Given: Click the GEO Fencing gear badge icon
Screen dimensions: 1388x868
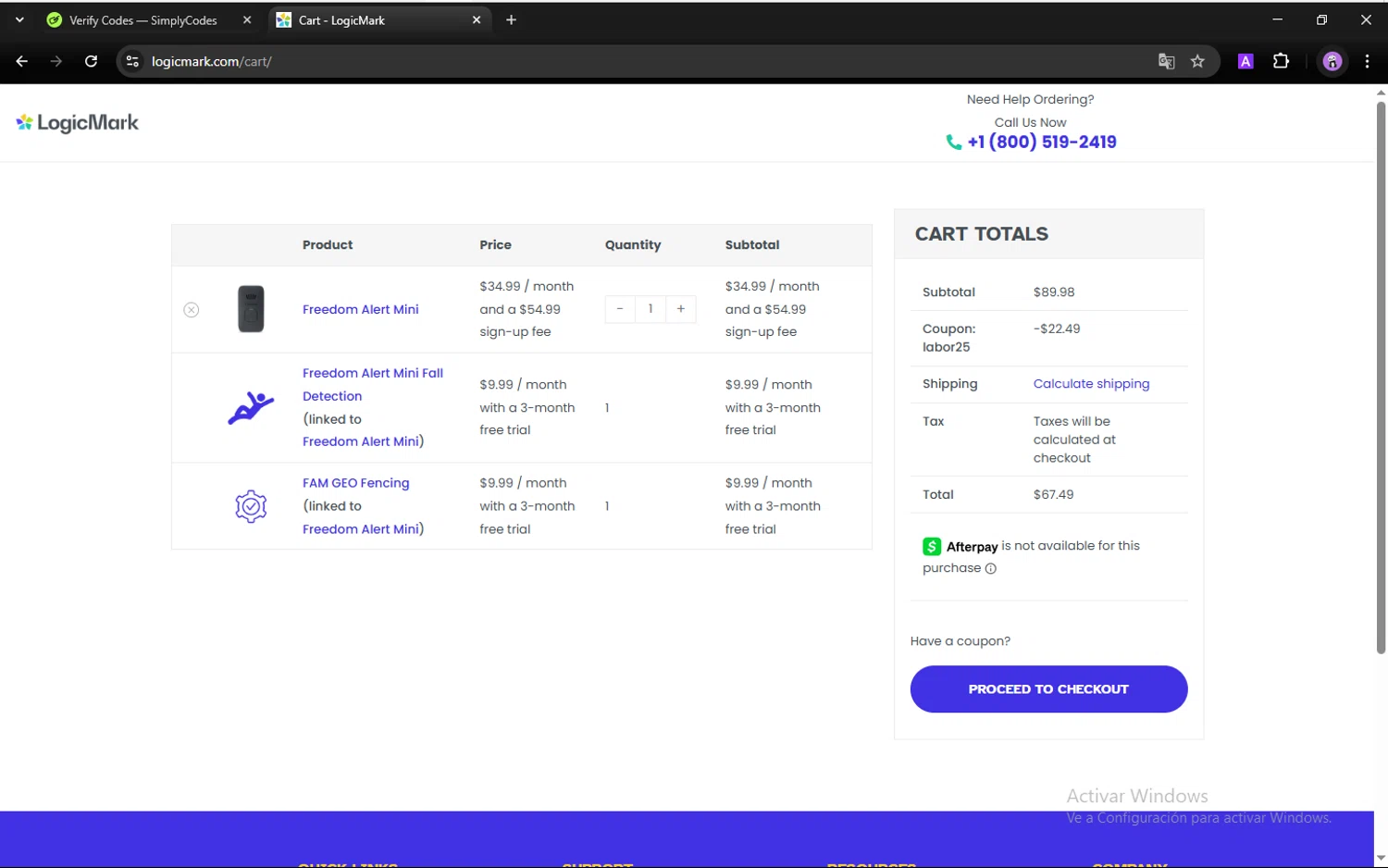Looking at the screenshot, I should point(251,506).
